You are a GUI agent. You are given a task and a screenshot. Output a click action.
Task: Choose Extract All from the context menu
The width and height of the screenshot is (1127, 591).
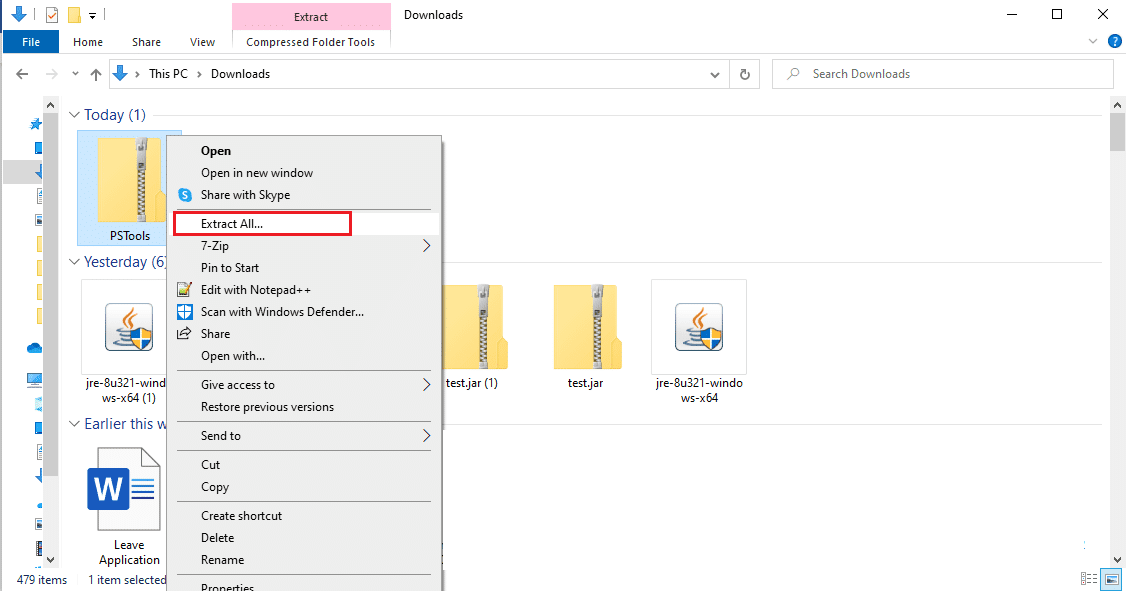pyautogui.click(x=262, y=222)
